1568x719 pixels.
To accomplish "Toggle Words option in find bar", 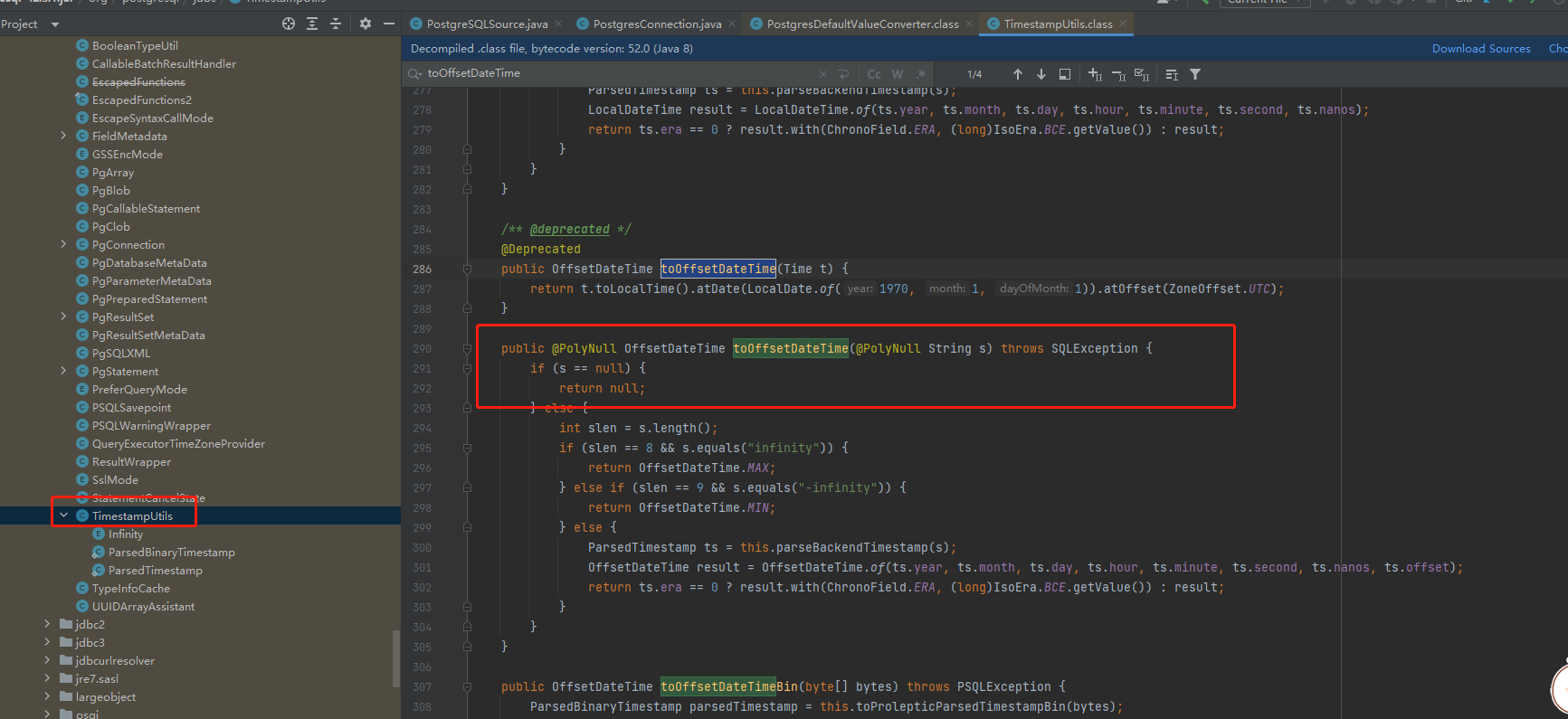I will click(x=898, y=74).
